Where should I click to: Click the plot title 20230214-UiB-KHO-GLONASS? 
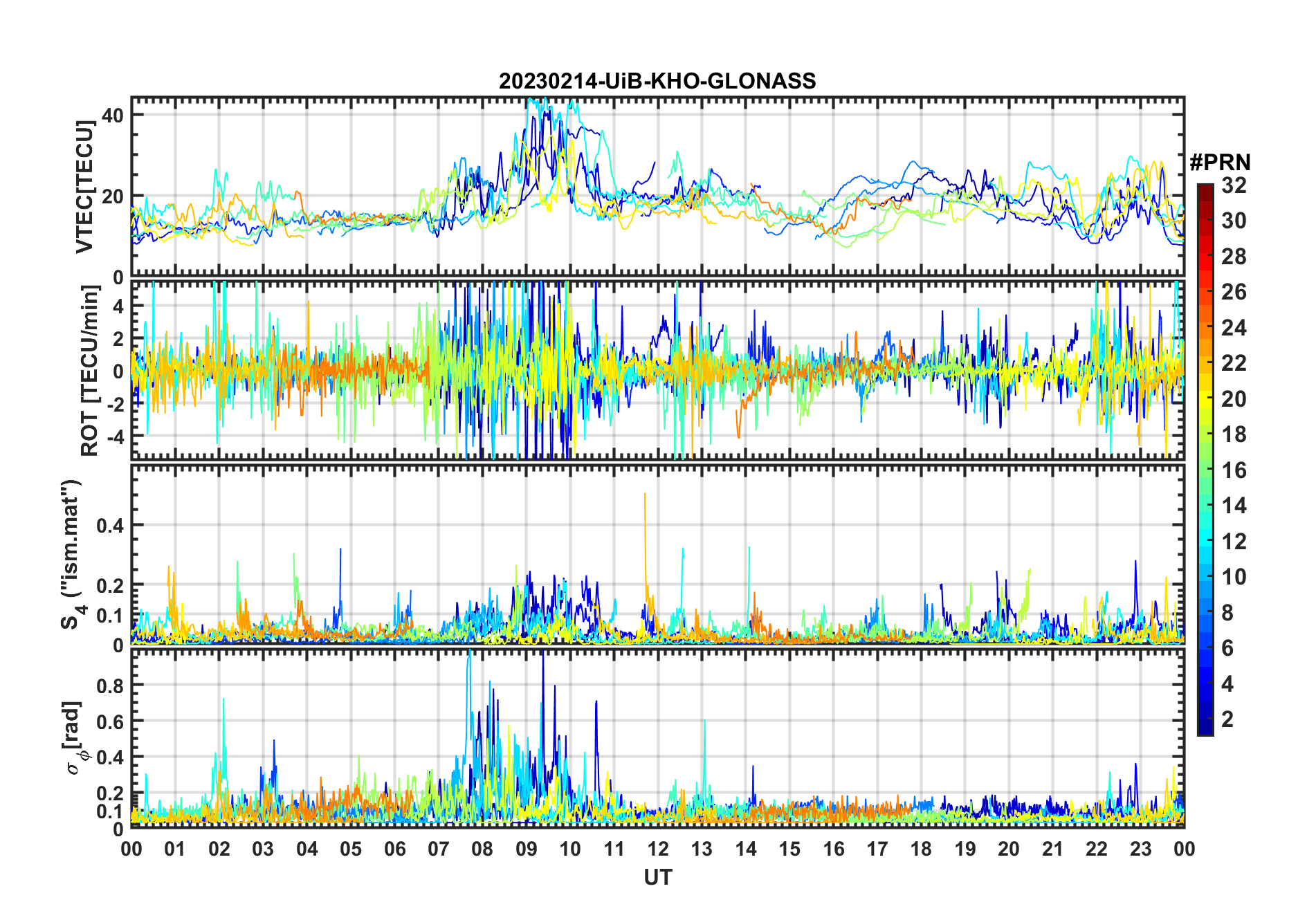tap(657, 81)
